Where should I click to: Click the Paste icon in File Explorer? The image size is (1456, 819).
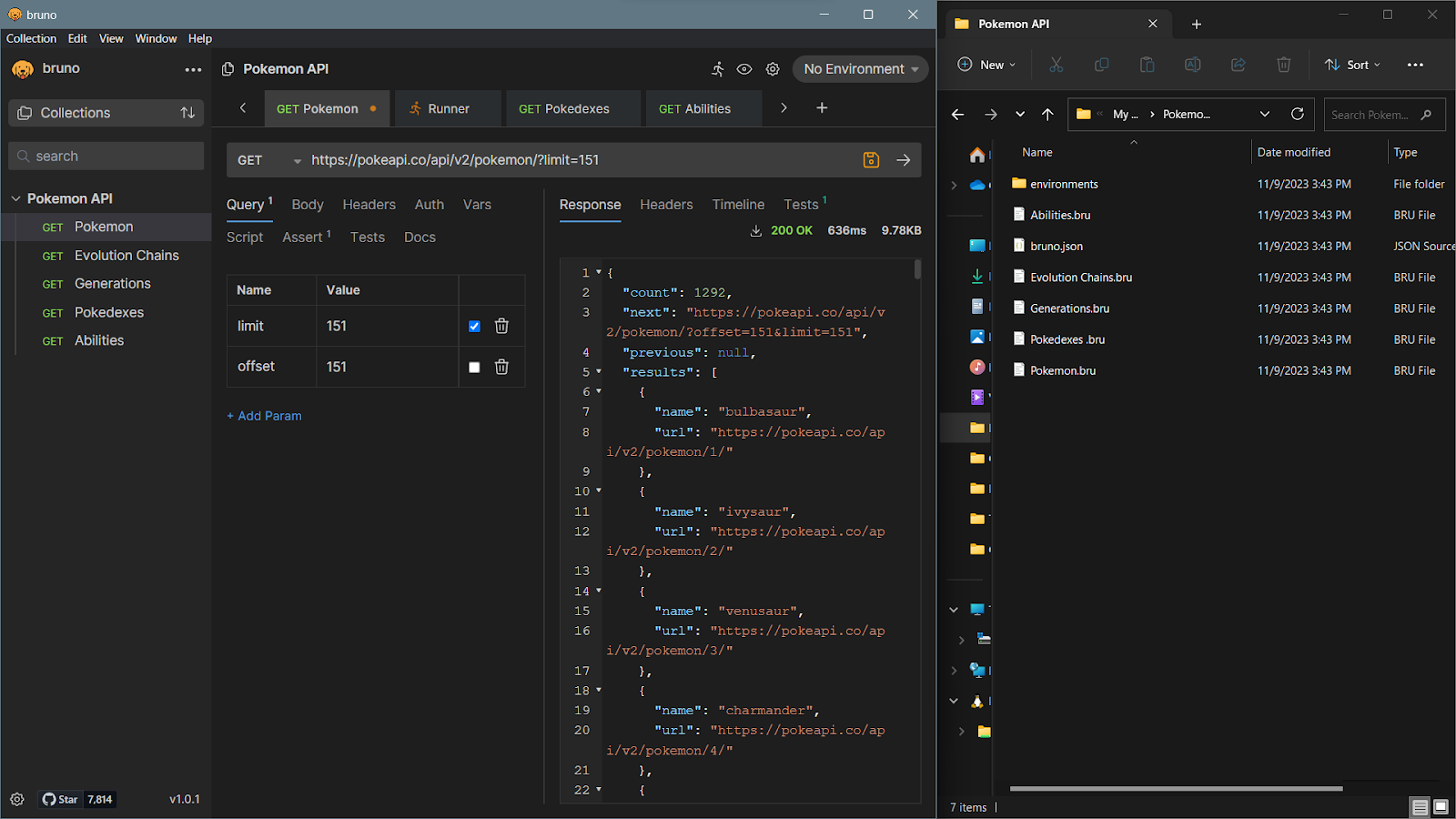pos(1147,65)
